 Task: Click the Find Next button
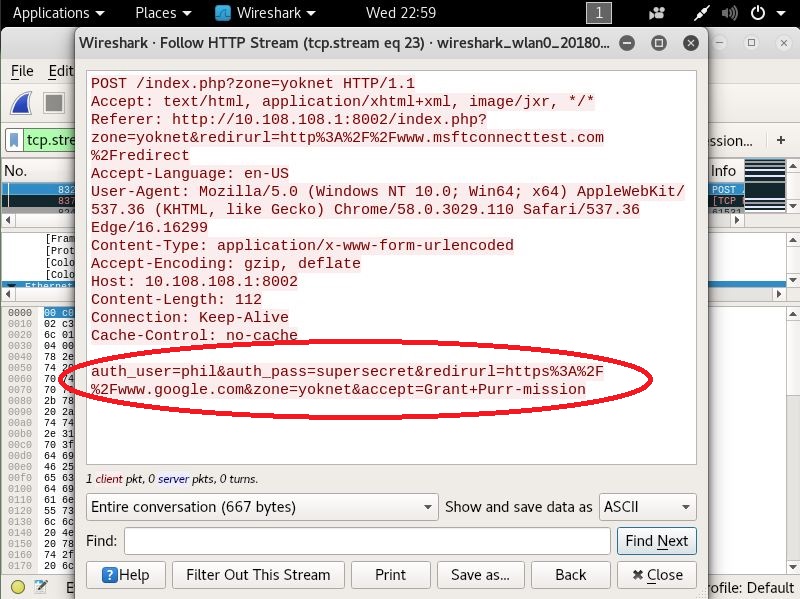[x=656, y=541]
